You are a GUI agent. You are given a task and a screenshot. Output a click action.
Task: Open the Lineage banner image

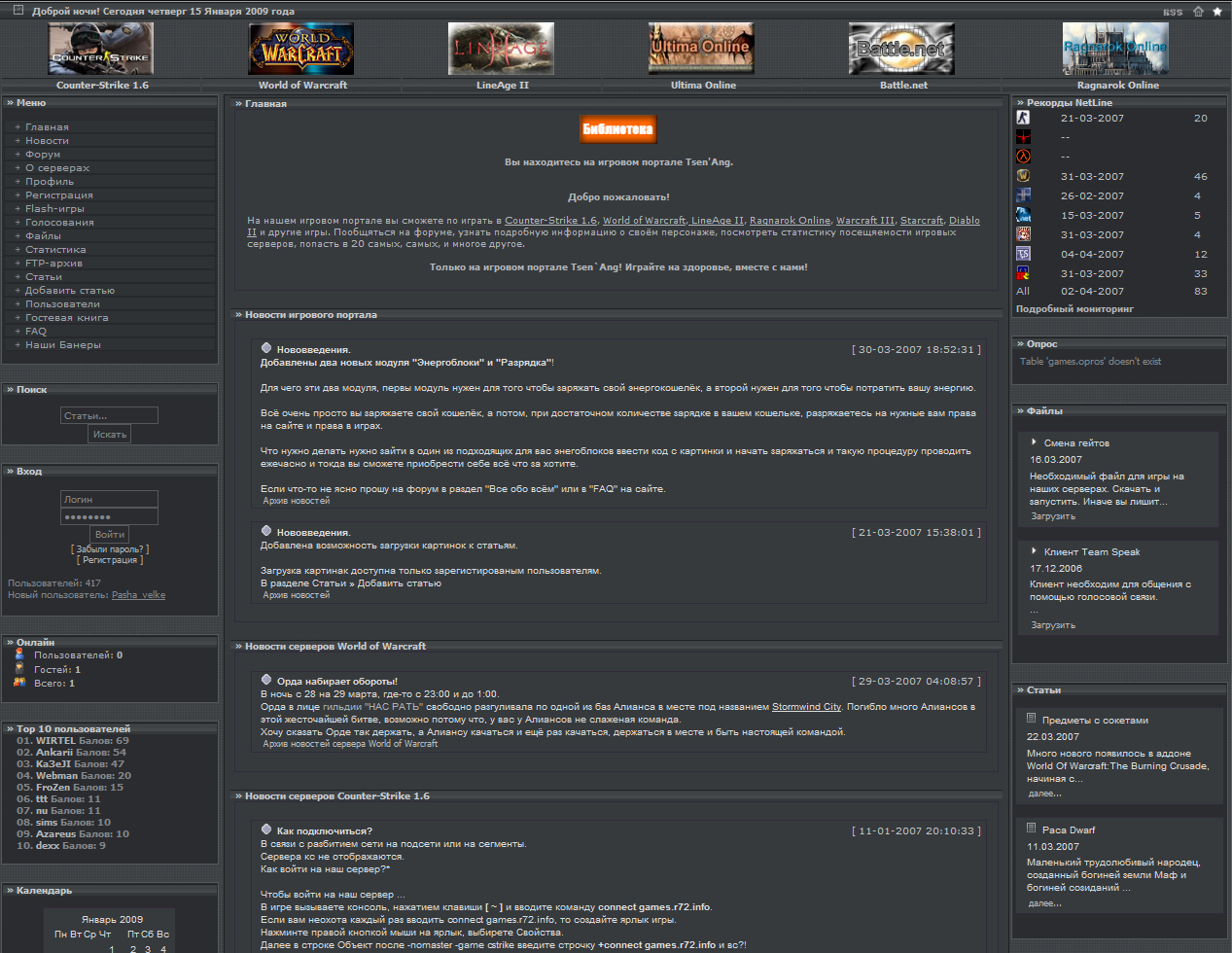pyautogui.click(x=502, y=49)
